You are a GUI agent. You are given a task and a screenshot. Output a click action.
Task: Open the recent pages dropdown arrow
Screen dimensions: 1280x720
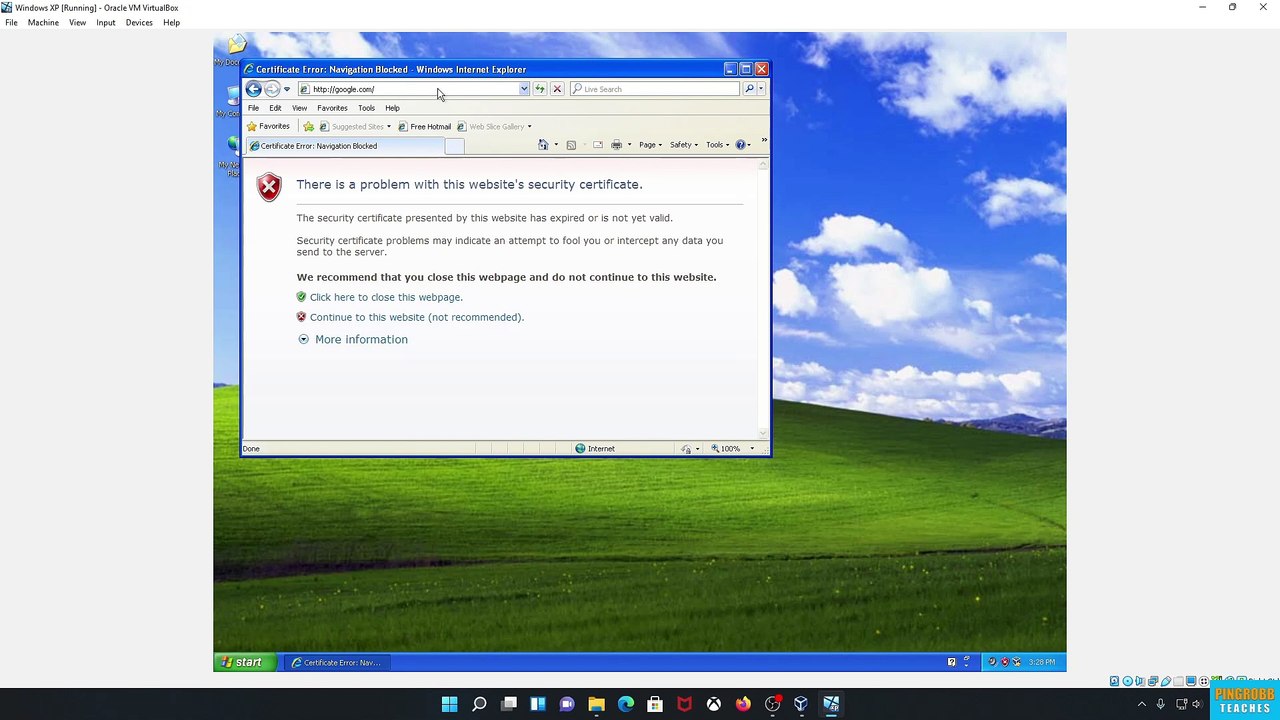pos(287,89)
